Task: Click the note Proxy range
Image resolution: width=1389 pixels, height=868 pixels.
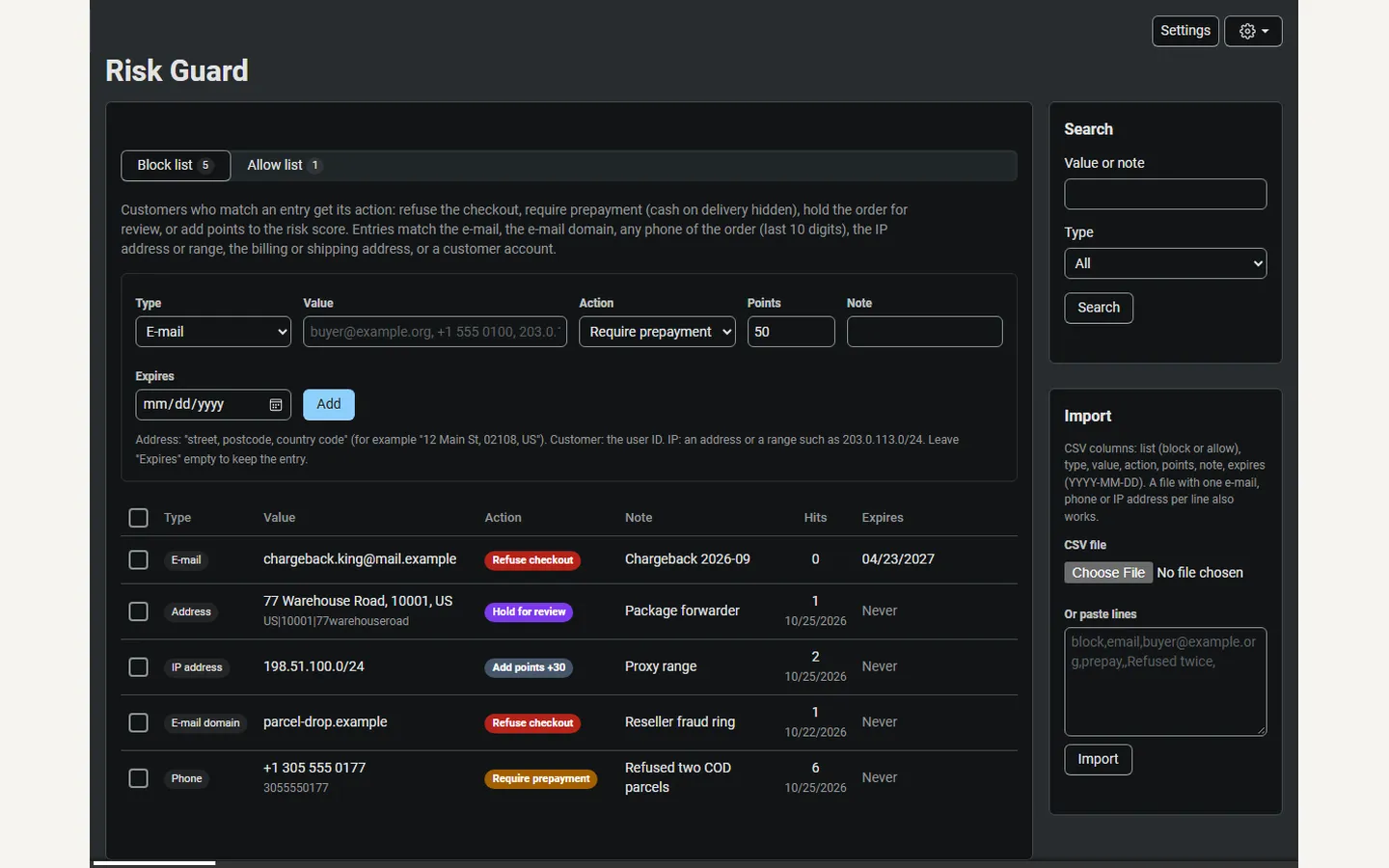Action: coord(661,666)
